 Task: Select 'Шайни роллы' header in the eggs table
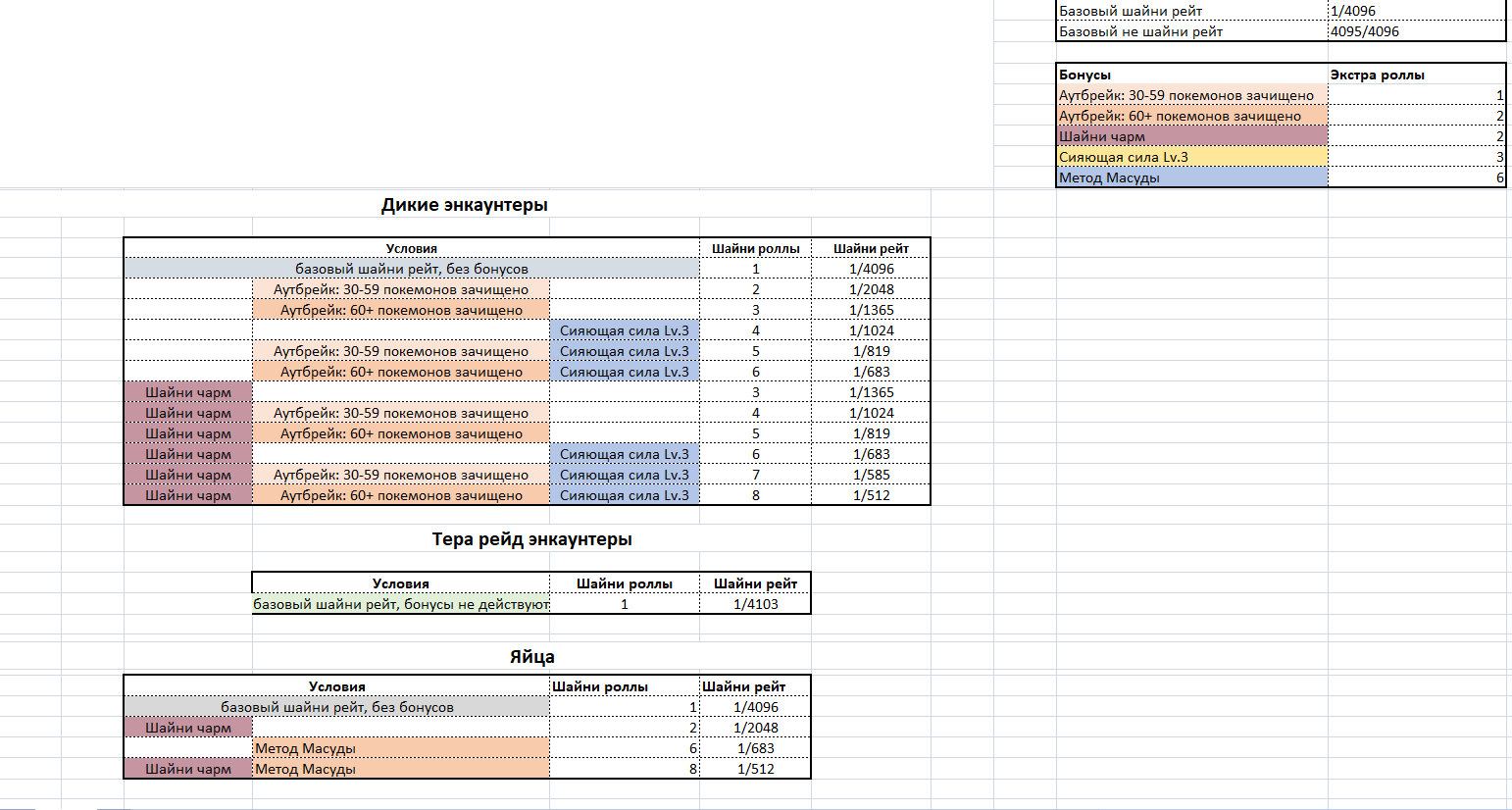pos(624,686)
